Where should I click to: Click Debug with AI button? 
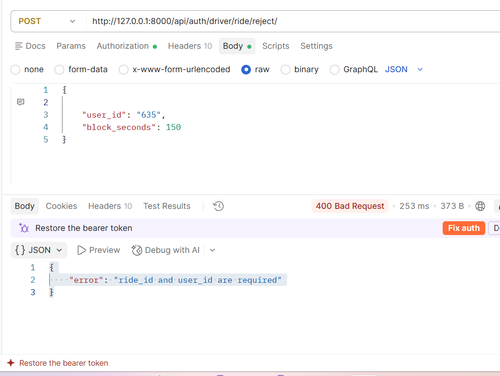166,250
